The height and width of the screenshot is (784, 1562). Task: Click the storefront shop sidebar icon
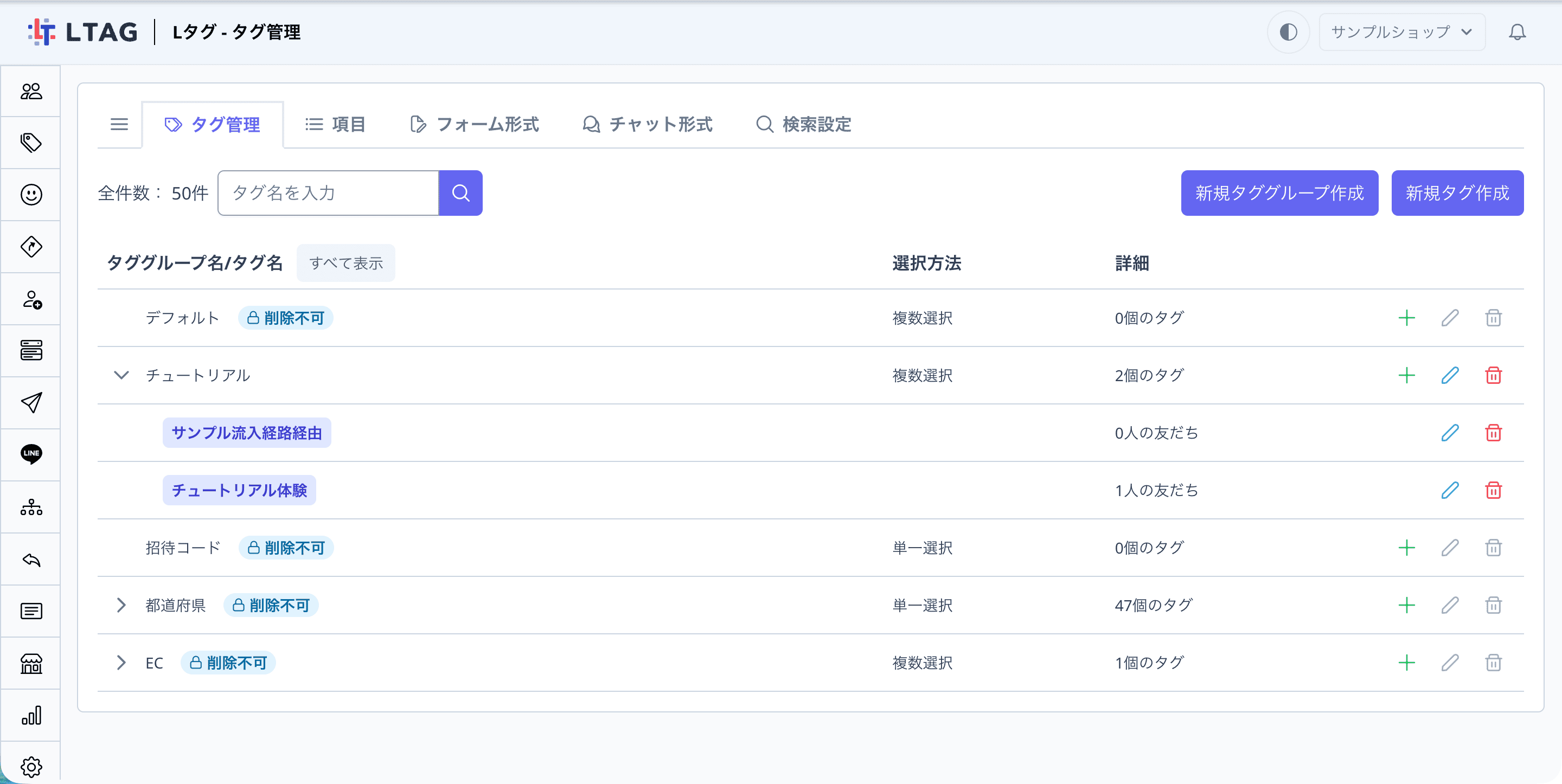coord(31,663)
